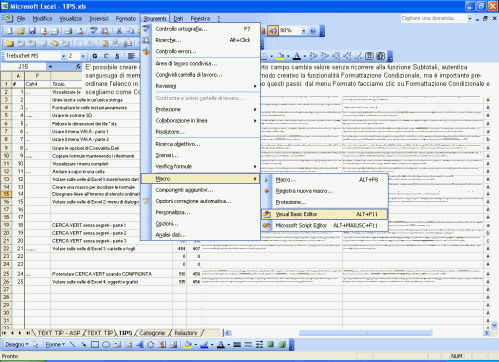Select the Arrow drawing tool
Viewport: 499px width, 362px height.
[x=83, y=344]
